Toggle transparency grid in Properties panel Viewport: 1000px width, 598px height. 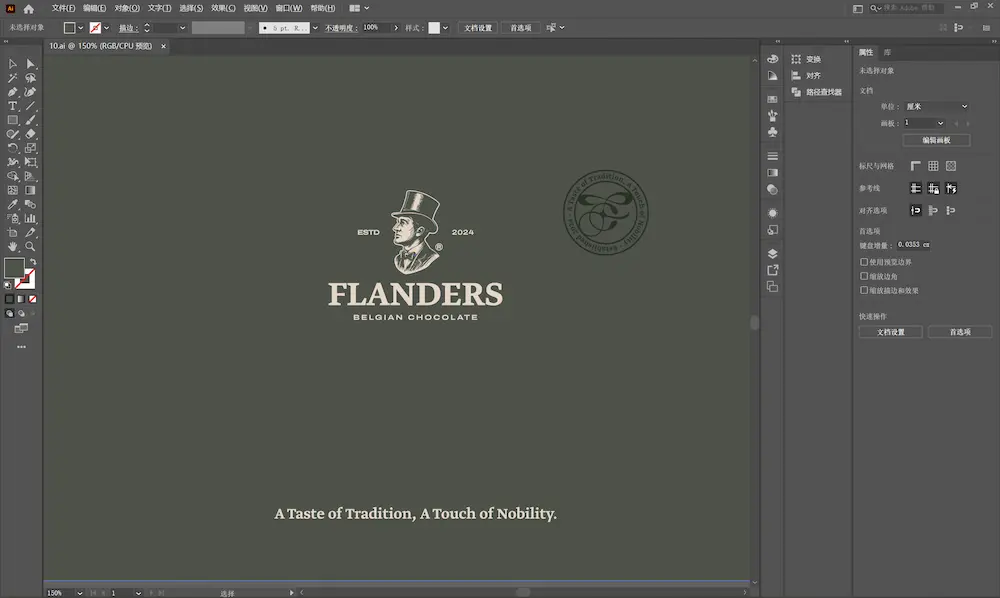951,166
